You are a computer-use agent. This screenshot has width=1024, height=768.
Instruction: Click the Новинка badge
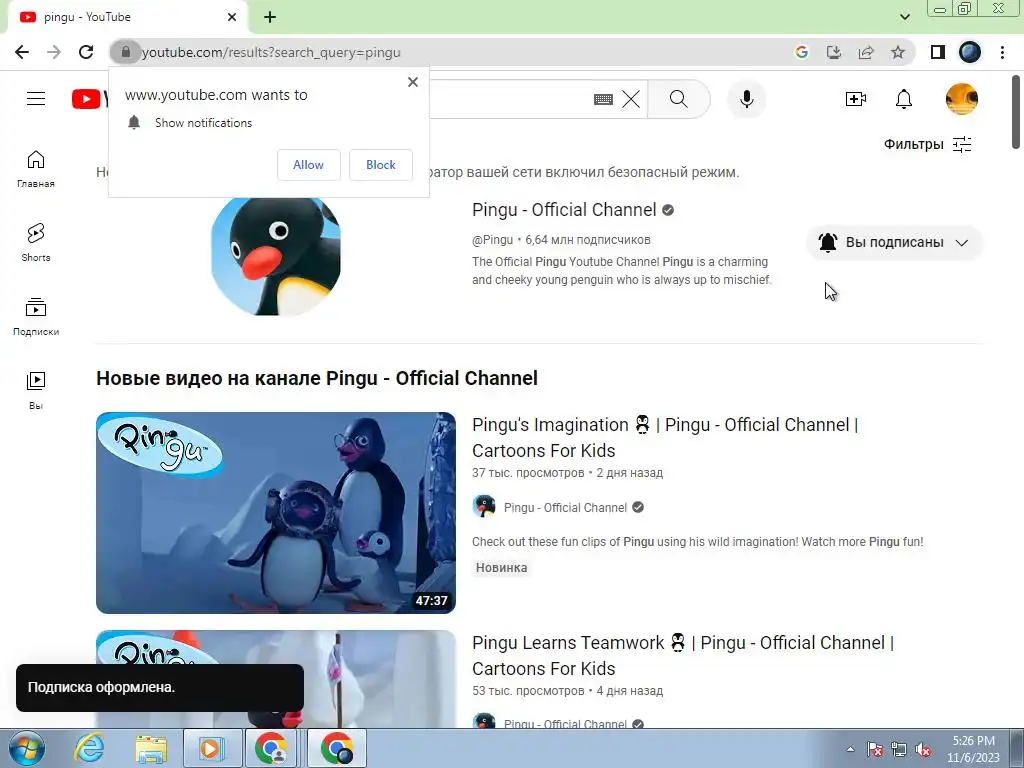pyautogui.click(x=501, y=568)
